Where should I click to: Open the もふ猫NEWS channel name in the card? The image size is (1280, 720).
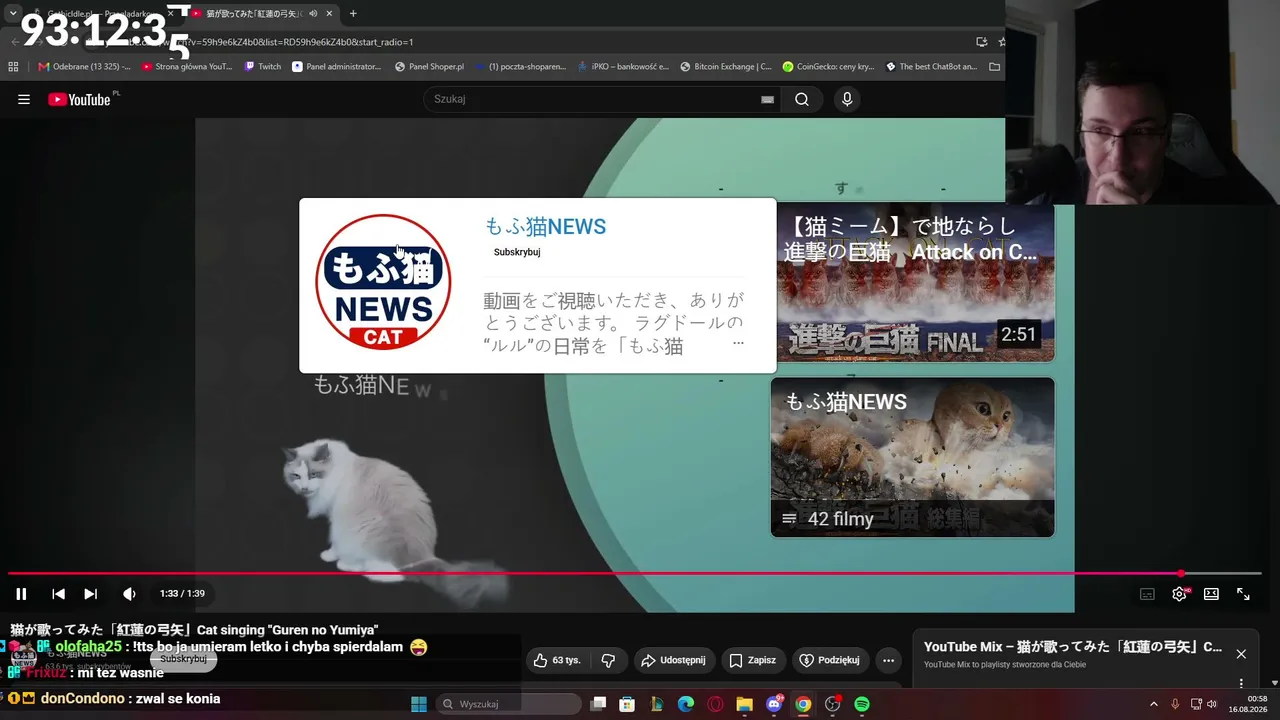pos(545,227)
